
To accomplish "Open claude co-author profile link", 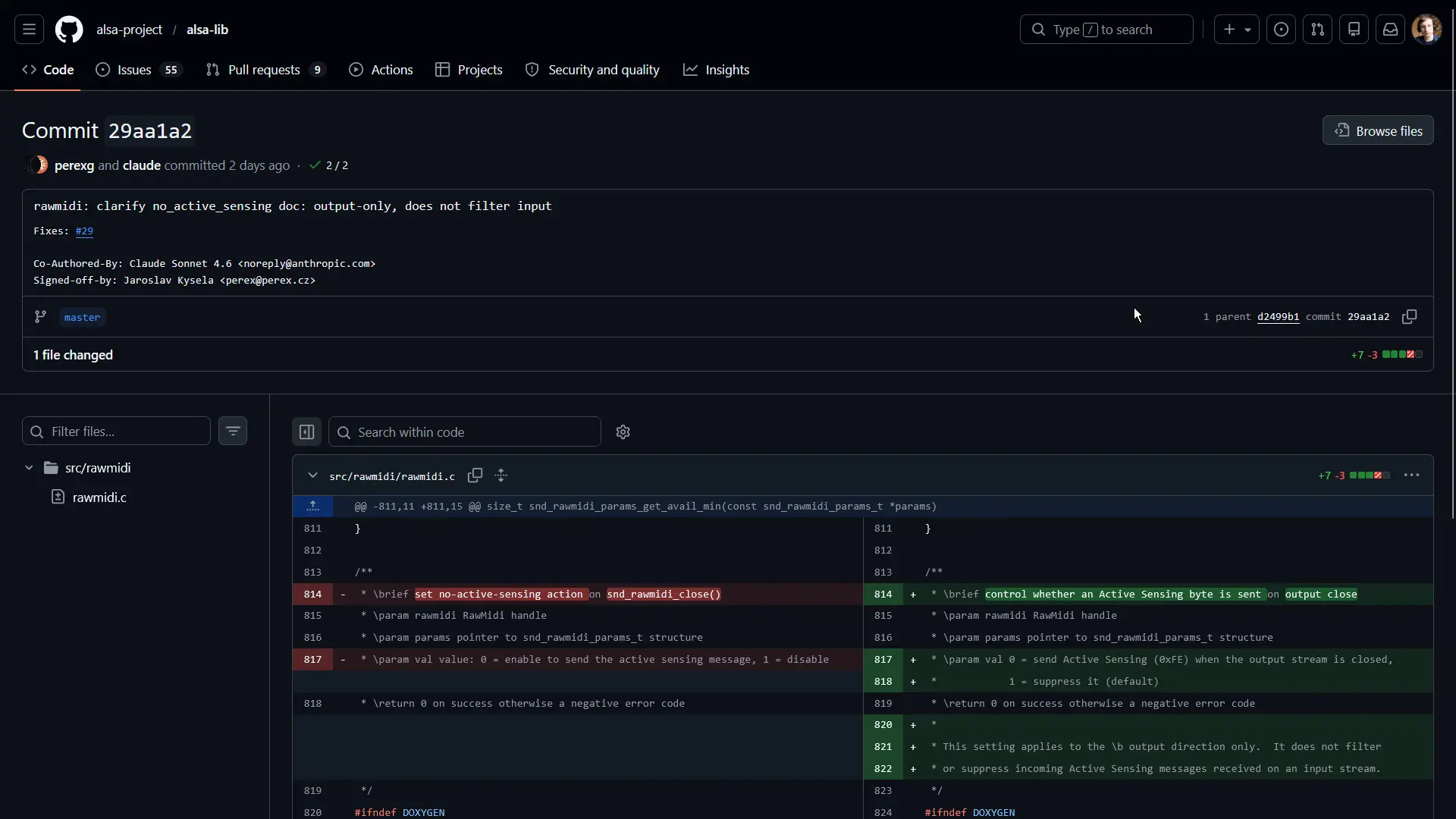I will [x=142, y=165].
